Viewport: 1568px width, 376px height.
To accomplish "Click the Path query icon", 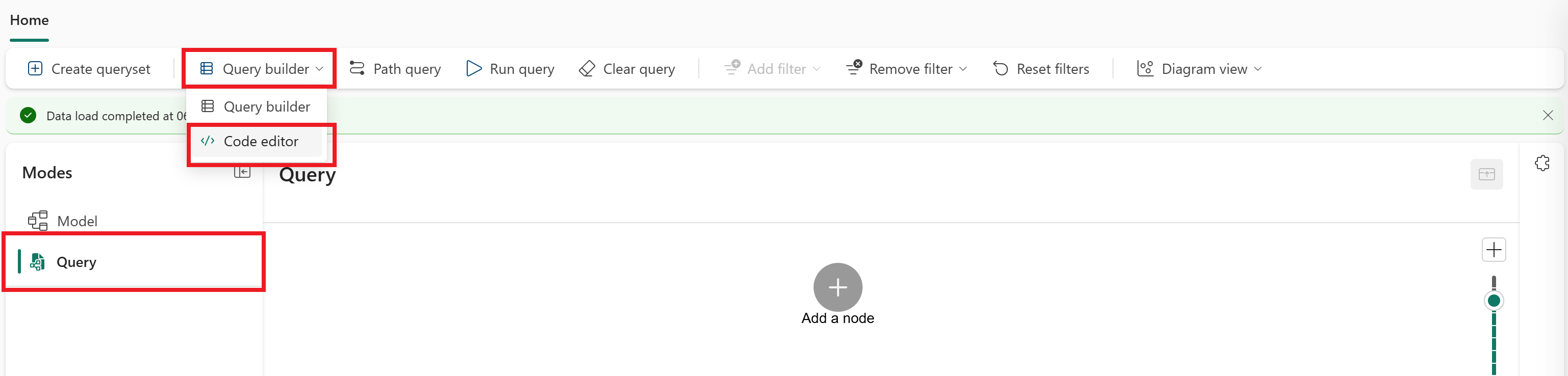I will pos(357,69).
